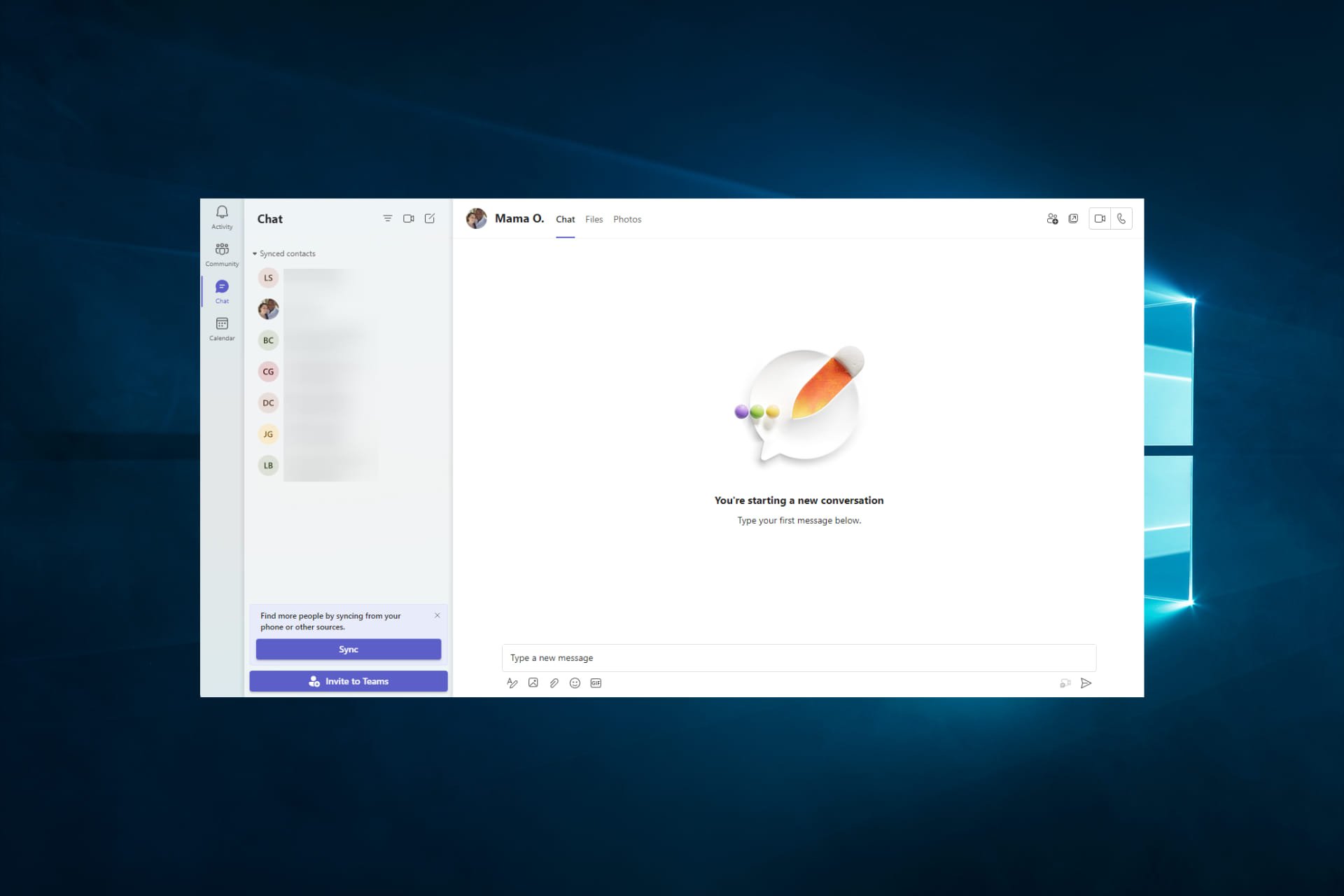Click the filter icon in Chat header

[x=388, y=219]
